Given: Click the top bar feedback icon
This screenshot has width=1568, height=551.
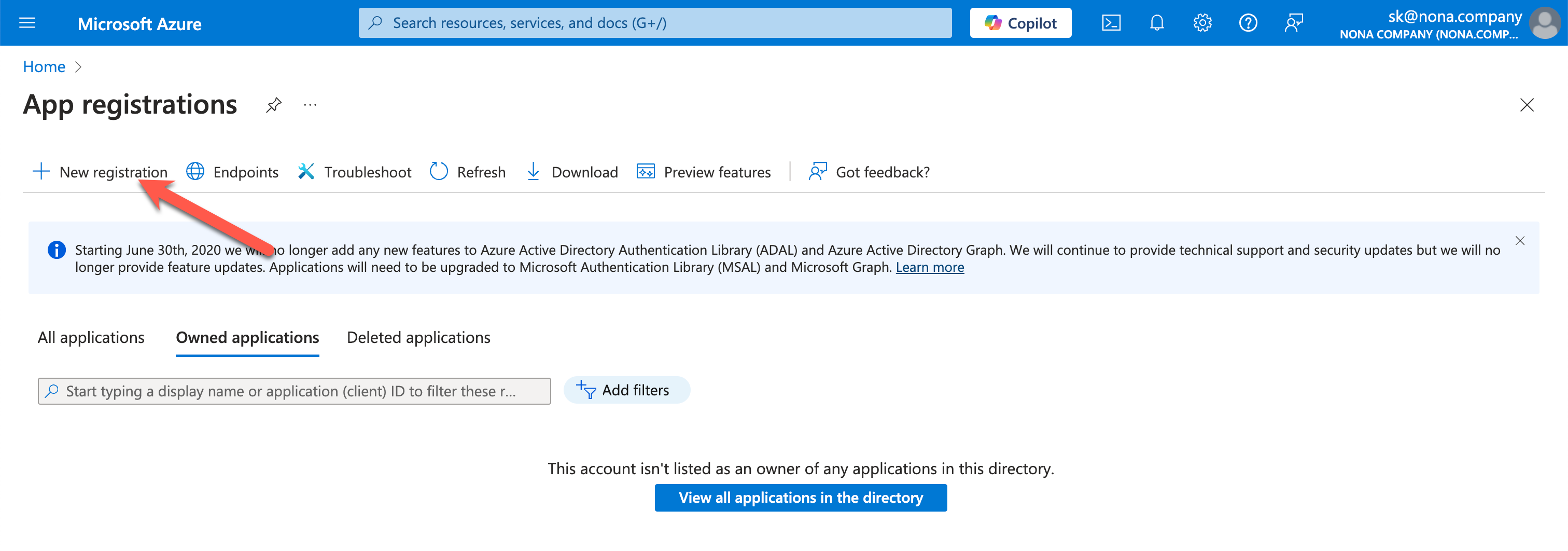Looking at the screenshot, I should (1294, 23).
